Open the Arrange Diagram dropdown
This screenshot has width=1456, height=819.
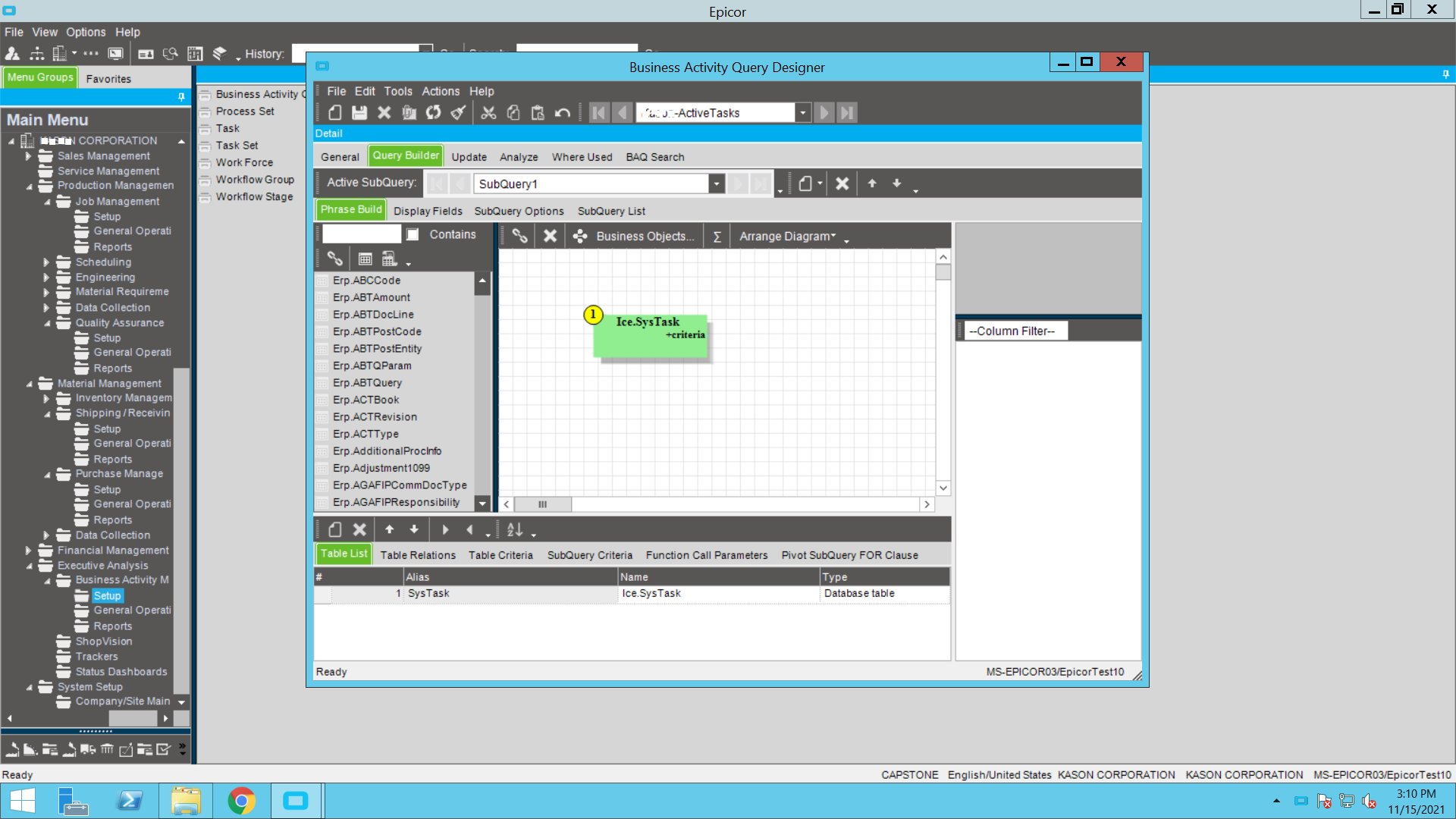[787, 237]
